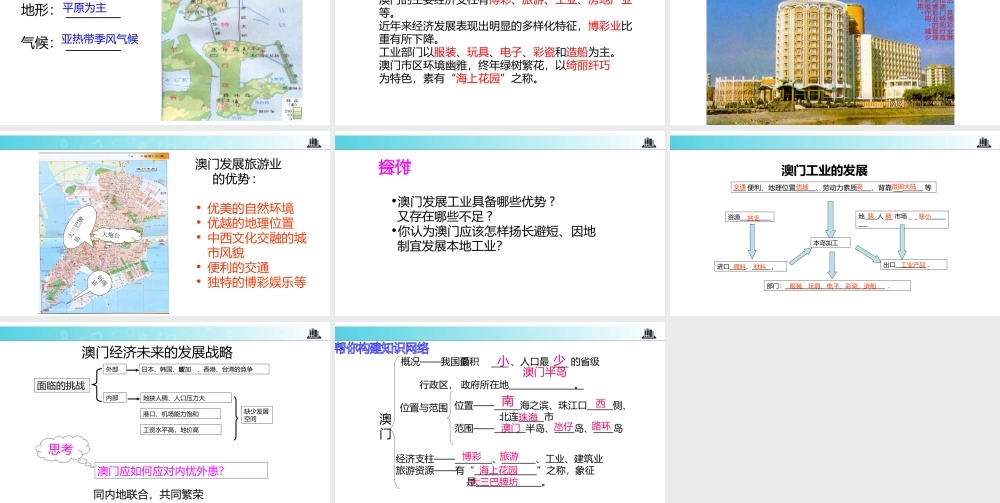The image size is (1000, 503).
Task: Click the title '澳门经济未来的发展战略'
Action: pos(157,353)
